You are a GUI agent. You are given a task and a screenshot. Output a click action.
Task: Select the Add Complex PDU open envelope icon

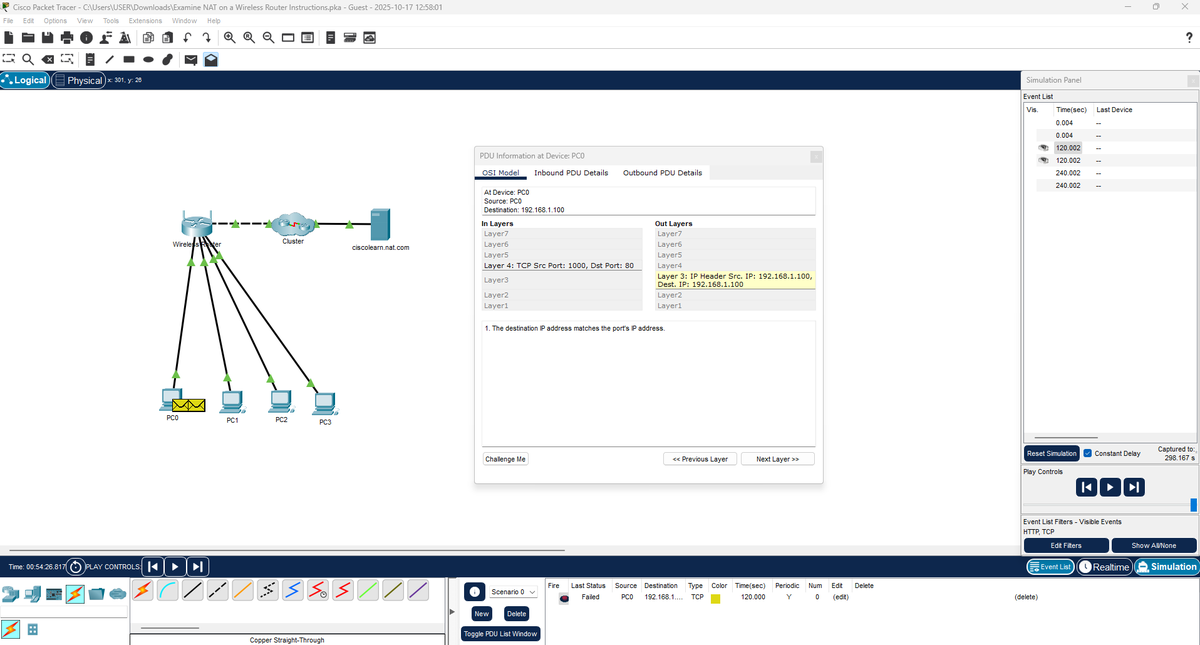click(x=211, y=59)
